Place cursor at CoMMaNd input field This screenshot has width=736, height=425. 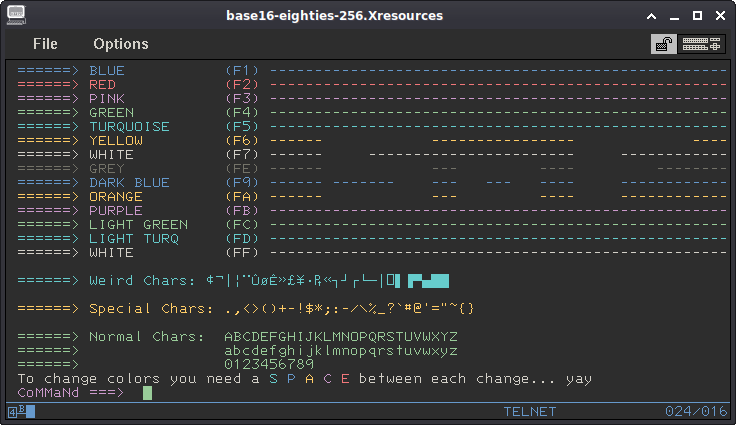147,393
